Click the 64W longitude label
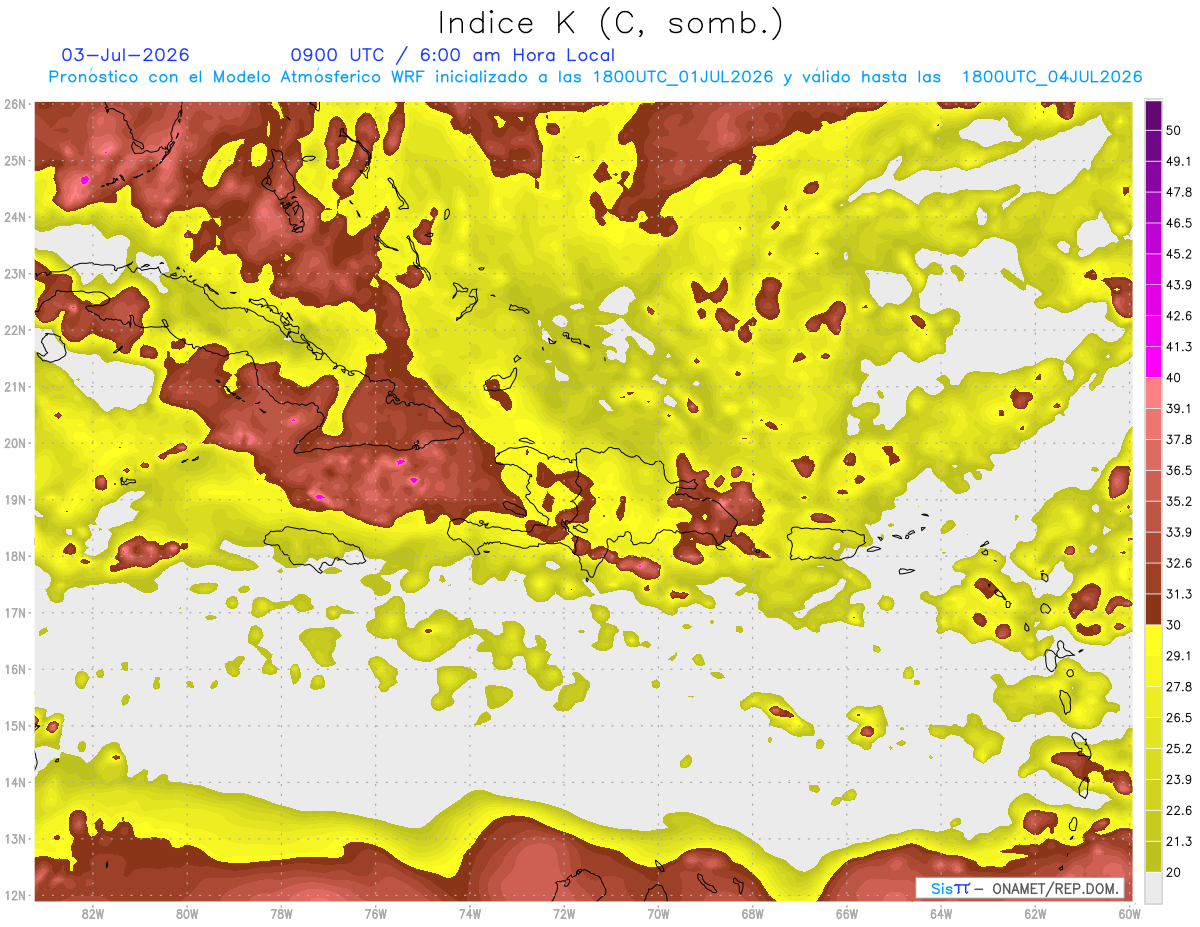1200x927 pixels. (x=941, y=914)
